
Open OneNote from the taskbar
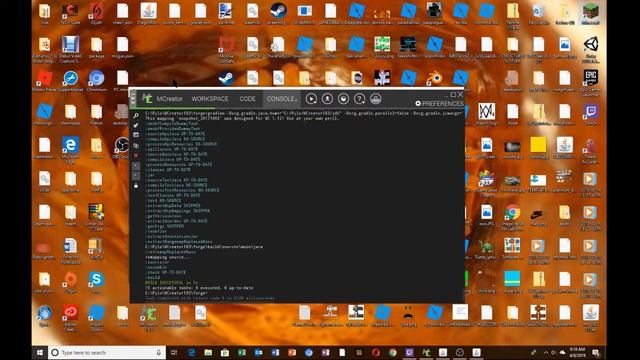(x=325, y=352)
